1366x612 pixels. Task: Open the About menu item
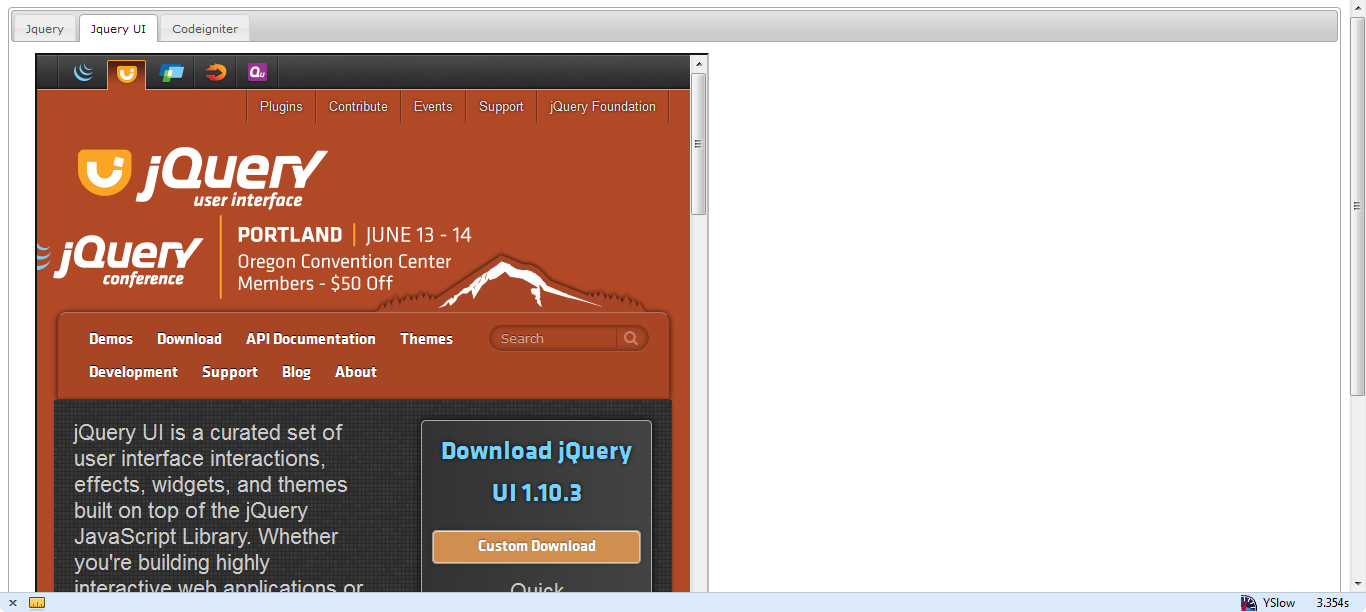(356, 372)
